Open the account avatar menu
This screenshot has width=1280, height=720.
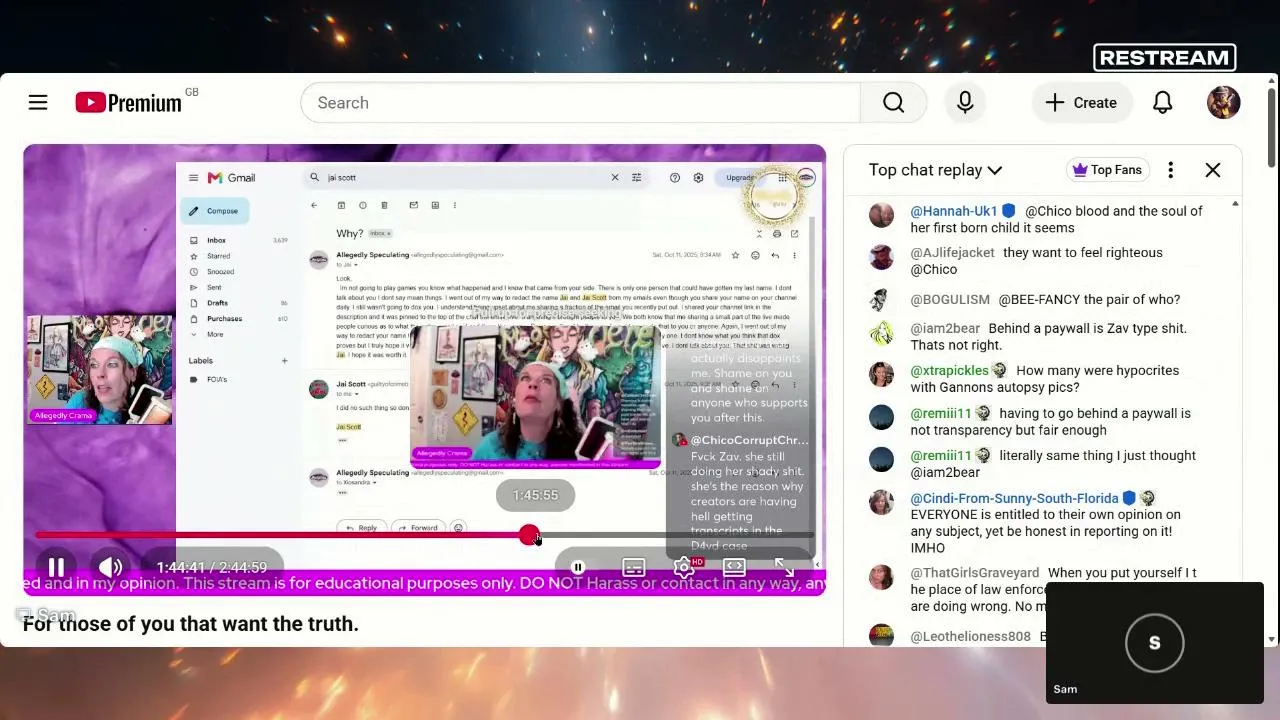pyautogui.click(x=1224, y=103)
